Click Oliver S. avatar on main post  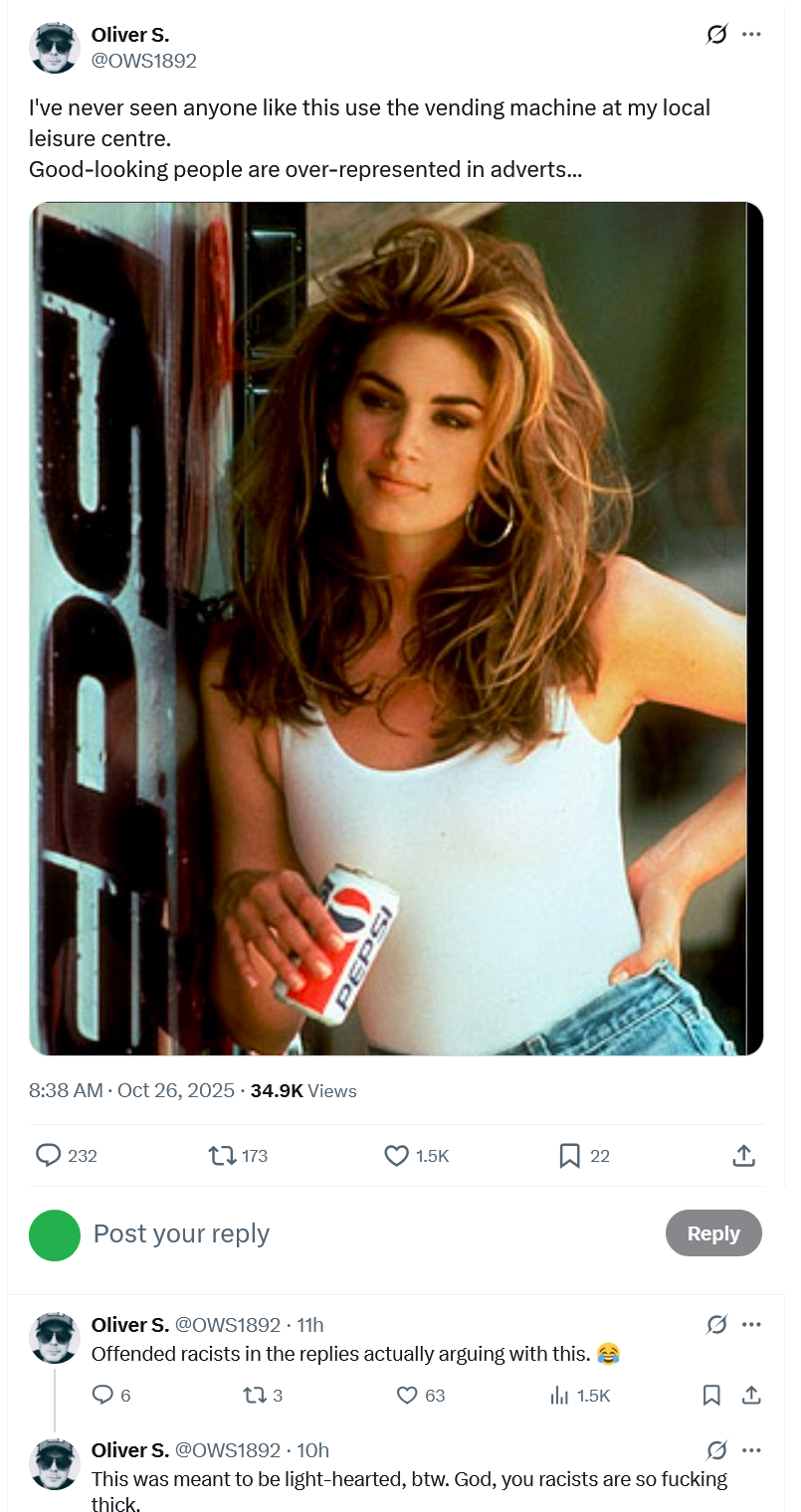(55, 48)
